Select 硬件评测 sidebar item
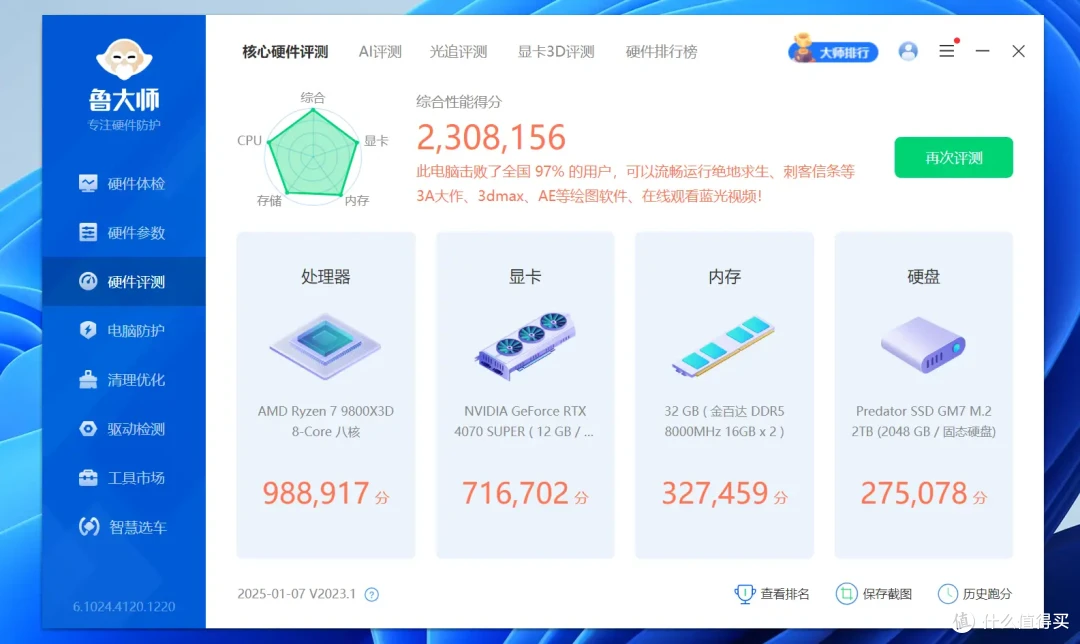The image size is (1080, 644). tap(124, 282)
